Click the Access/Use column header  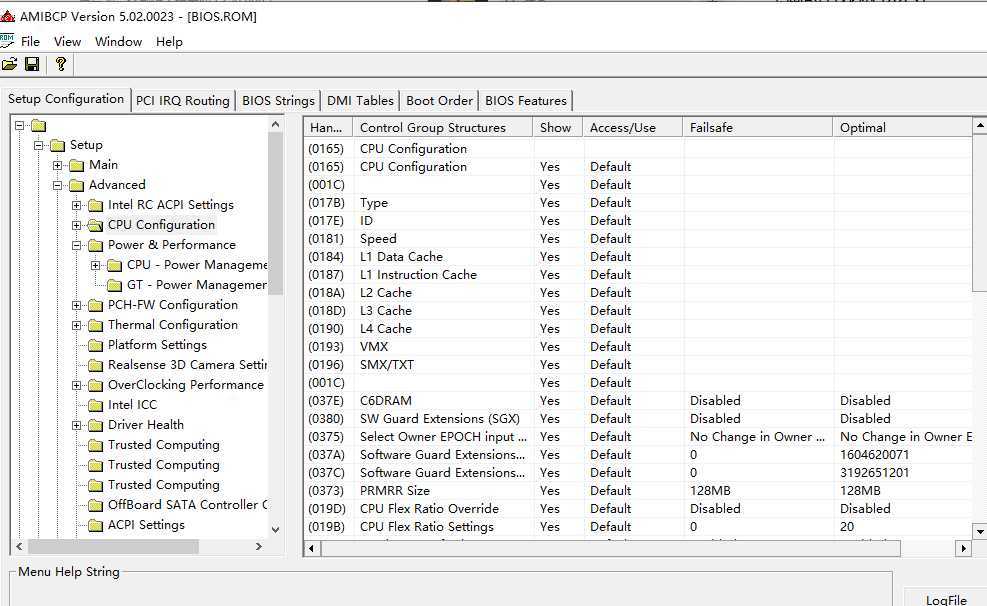pyautogui.click(x=633, y=128)
